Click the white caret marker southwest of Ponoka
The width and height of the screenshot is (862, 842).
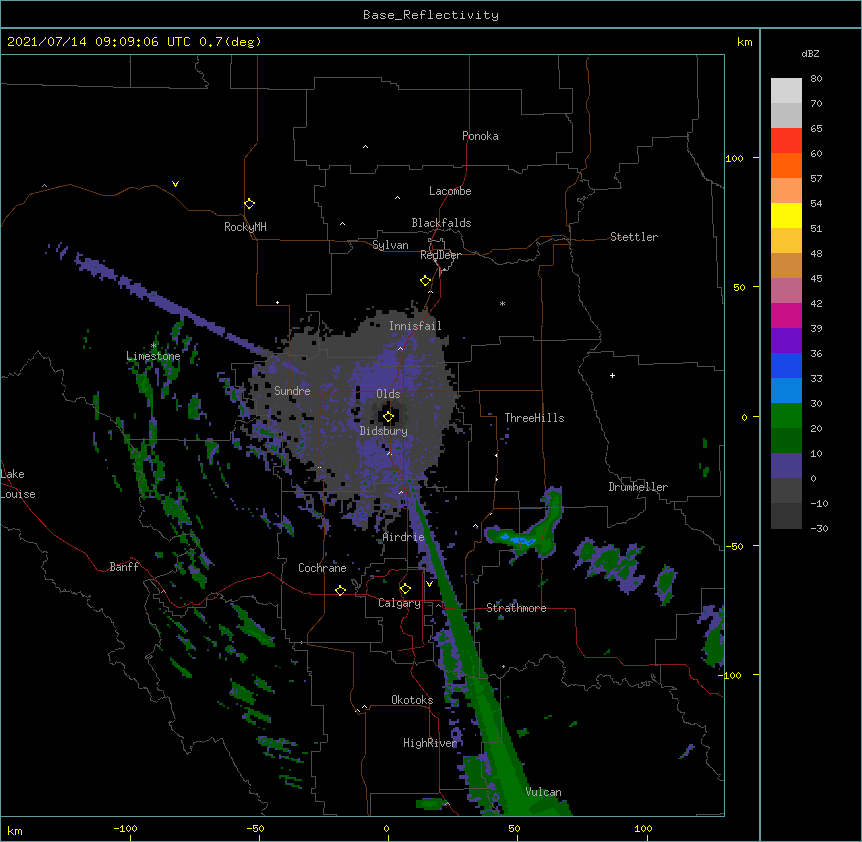click(365, 147)
